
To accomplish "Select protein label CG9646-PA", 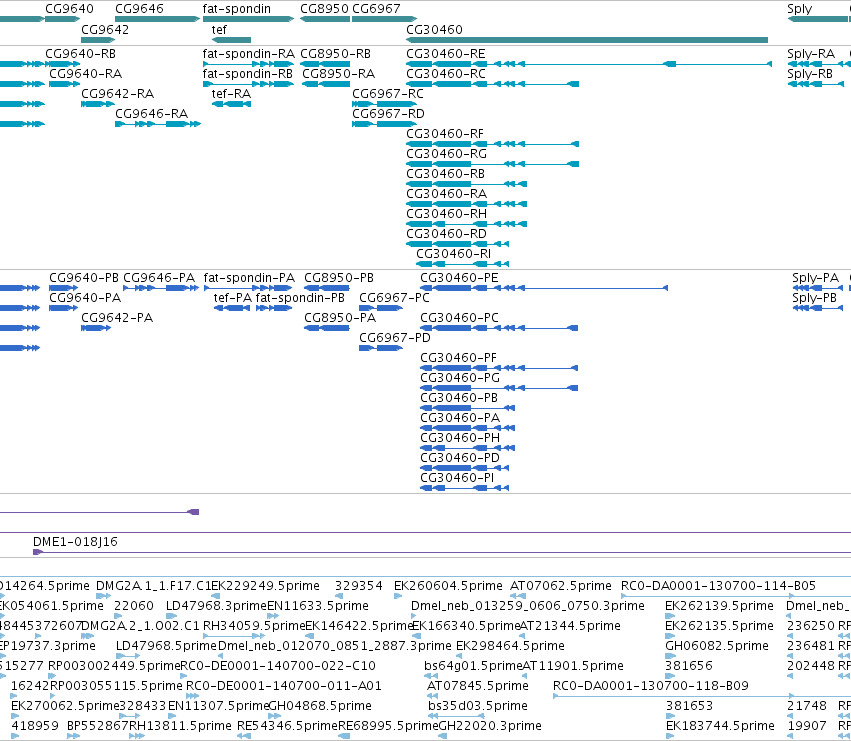I will coord(158,278).
